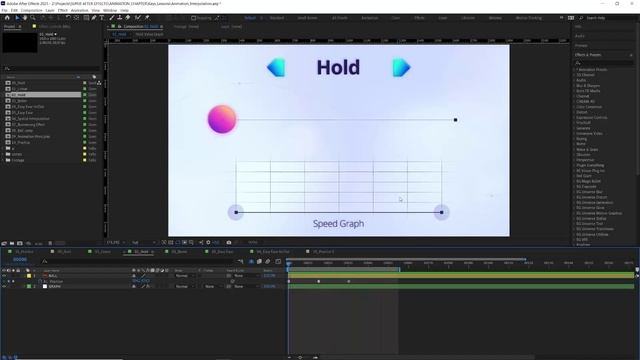This screenshot has width=640, height=360.
Task: Open the Preview panel on right
Action: (581, 46)
